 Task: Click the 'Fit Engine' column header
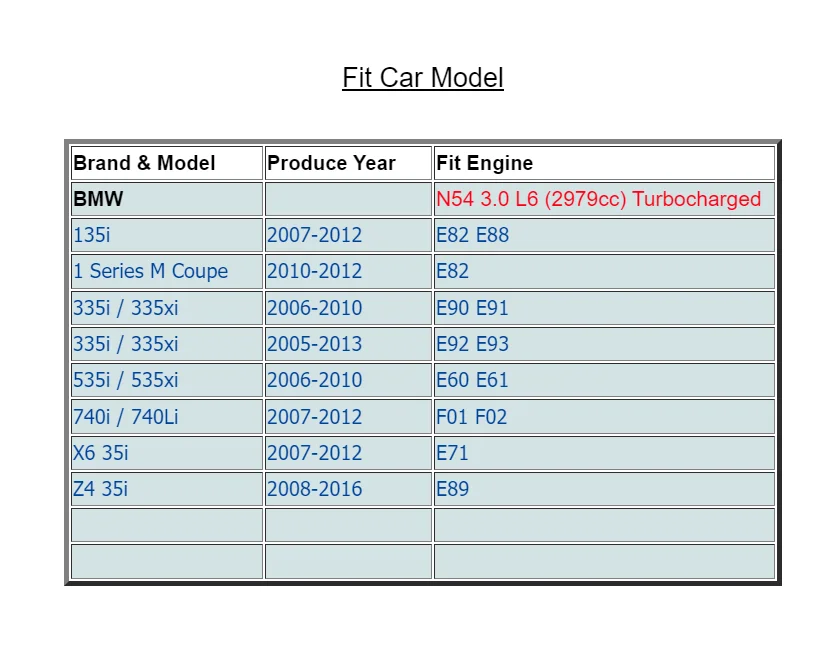tap(484, 163)
